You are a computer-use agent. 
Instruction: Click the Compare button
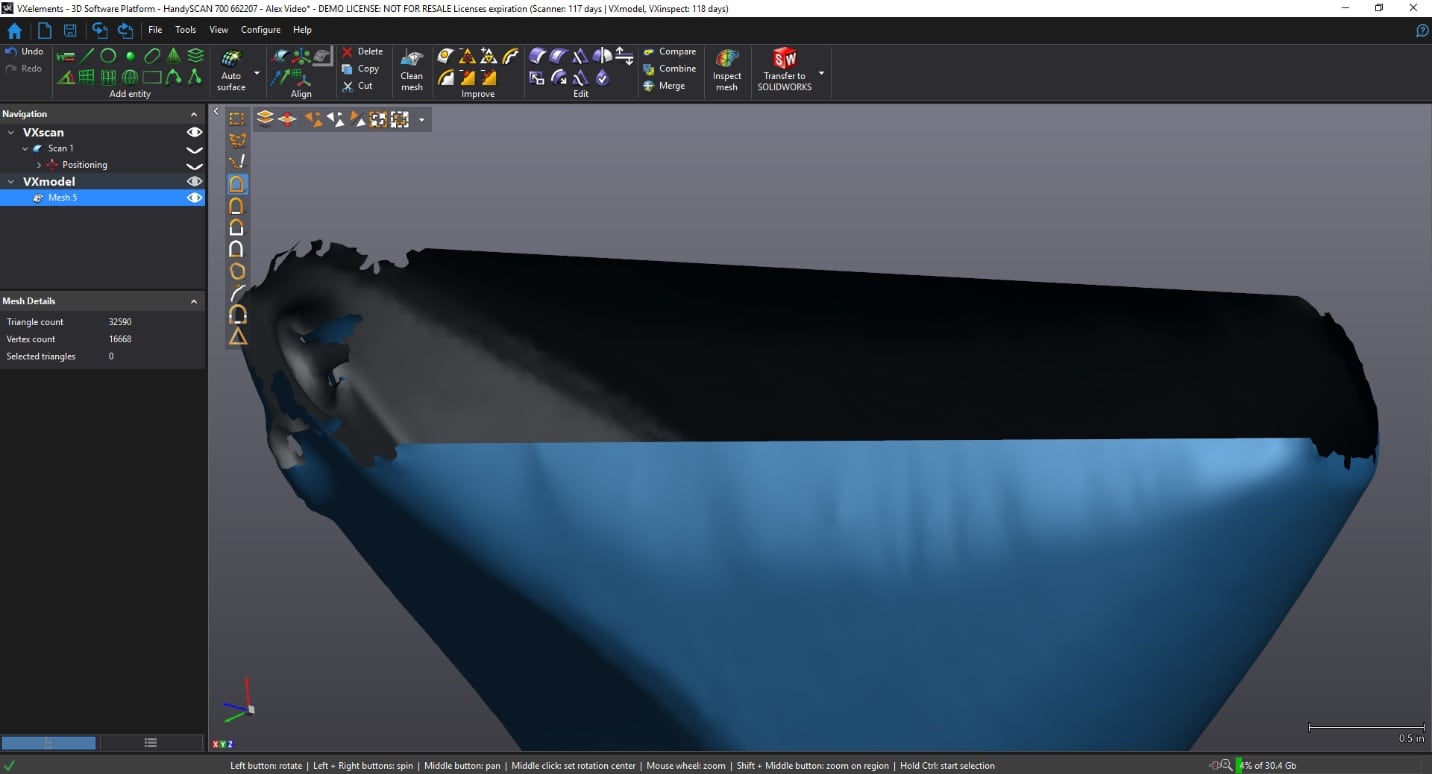(669, 52)
